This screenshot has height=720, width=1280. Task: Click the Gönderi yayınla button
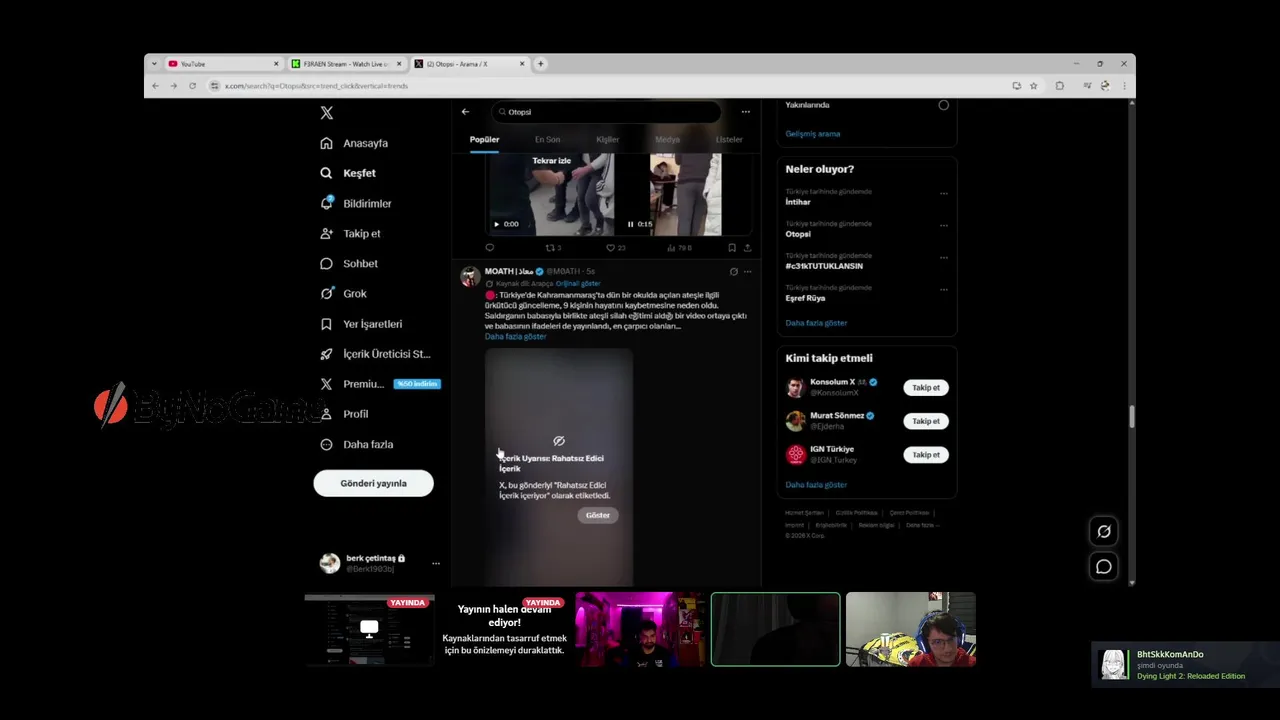(x=373, y=483)
